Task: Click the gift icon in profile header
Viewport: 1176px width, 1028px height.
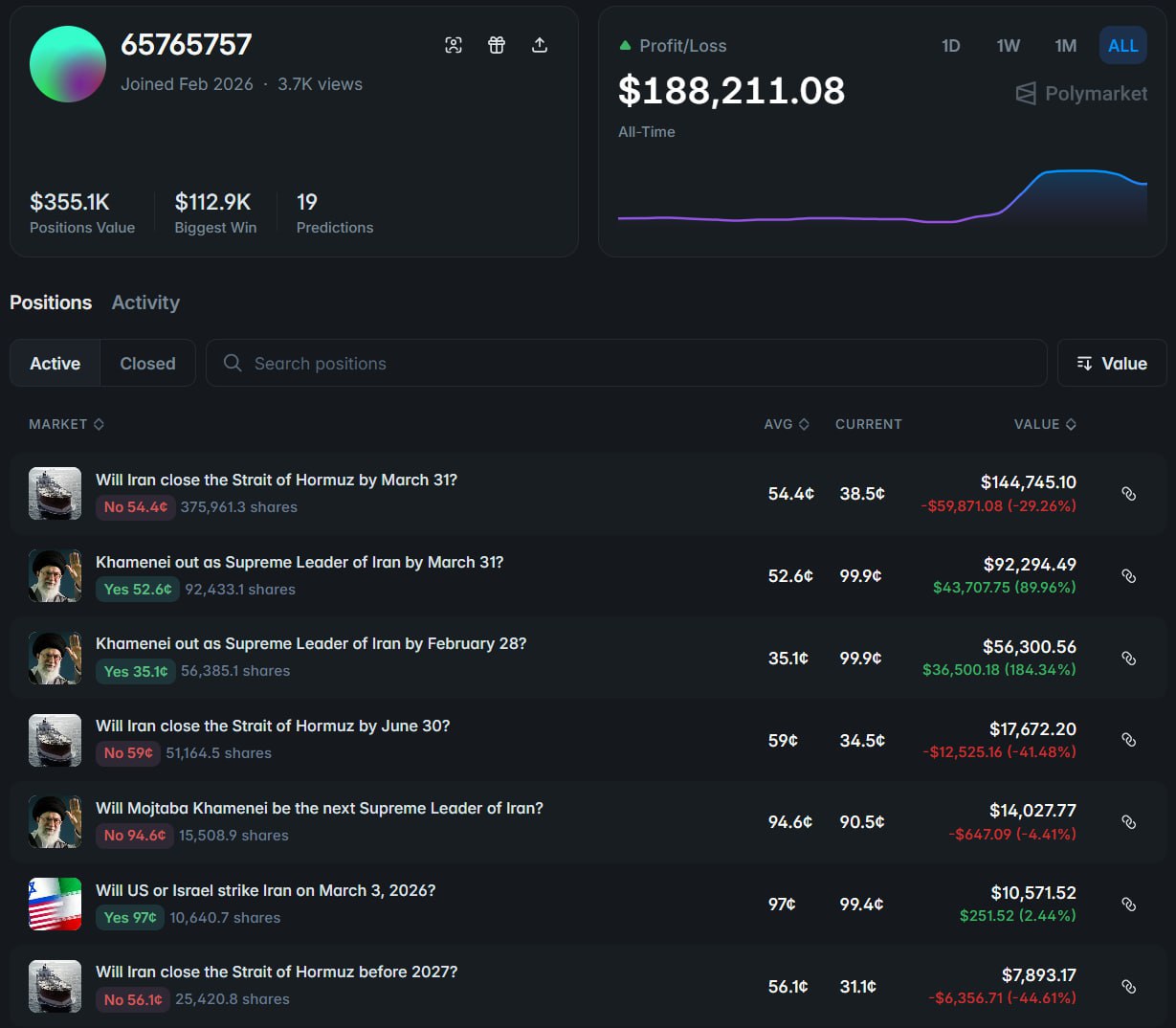Action: (x=497, y=45)
